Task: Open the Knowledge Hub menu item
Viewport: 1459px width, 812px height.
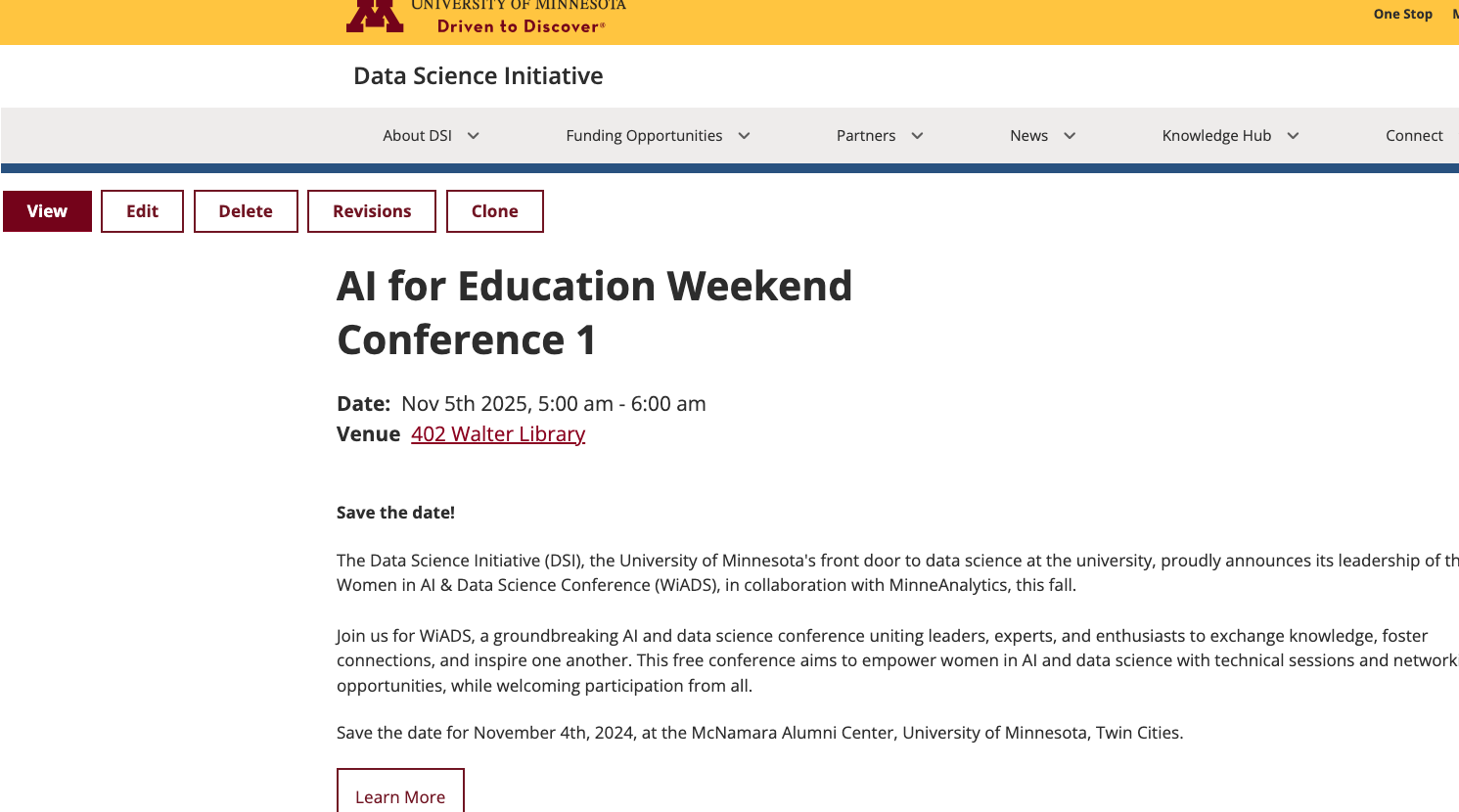Action: [x=1216, y=136]
